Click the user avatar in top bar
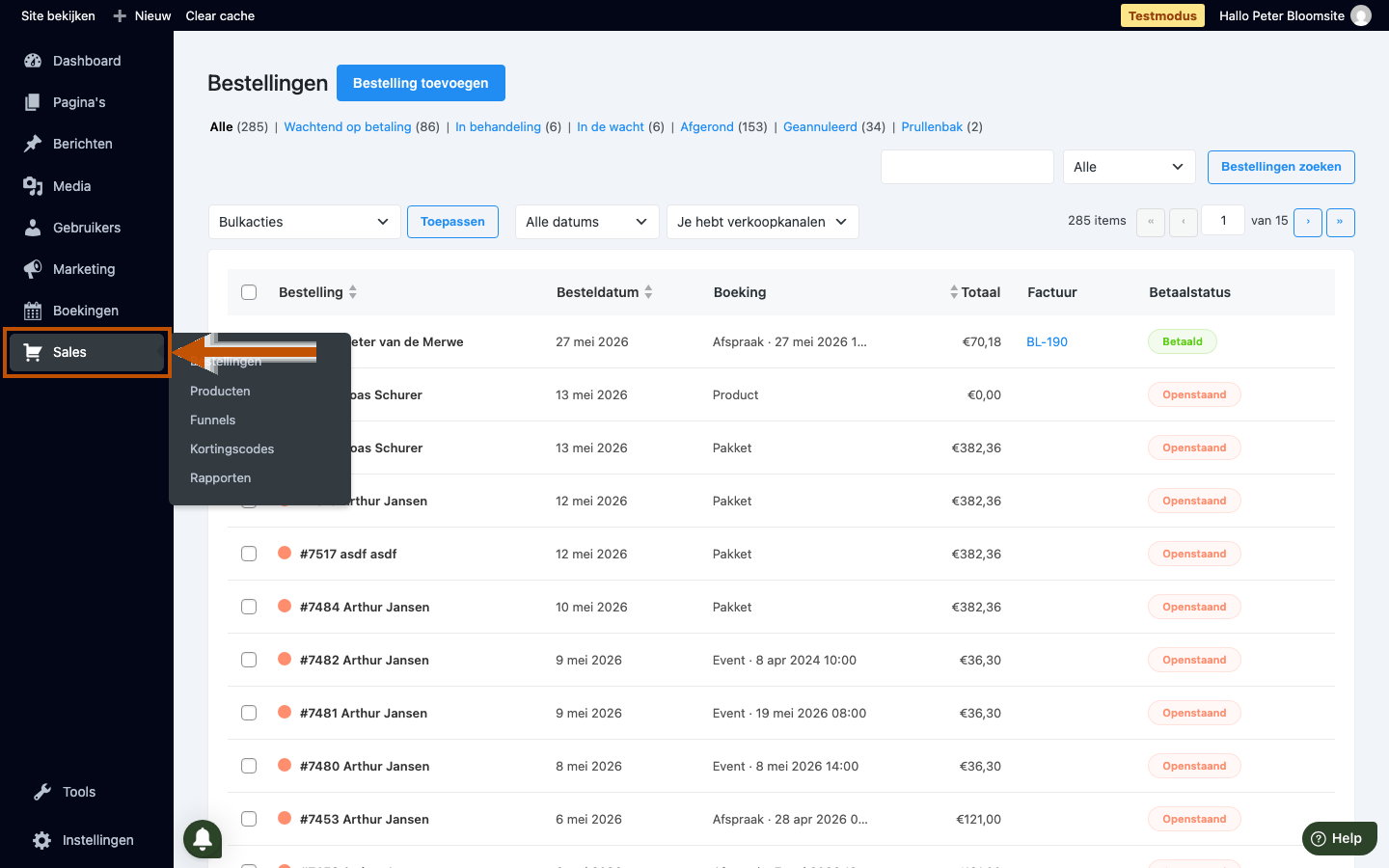Screen dimensions: 1389x868 click(1361, 15)
